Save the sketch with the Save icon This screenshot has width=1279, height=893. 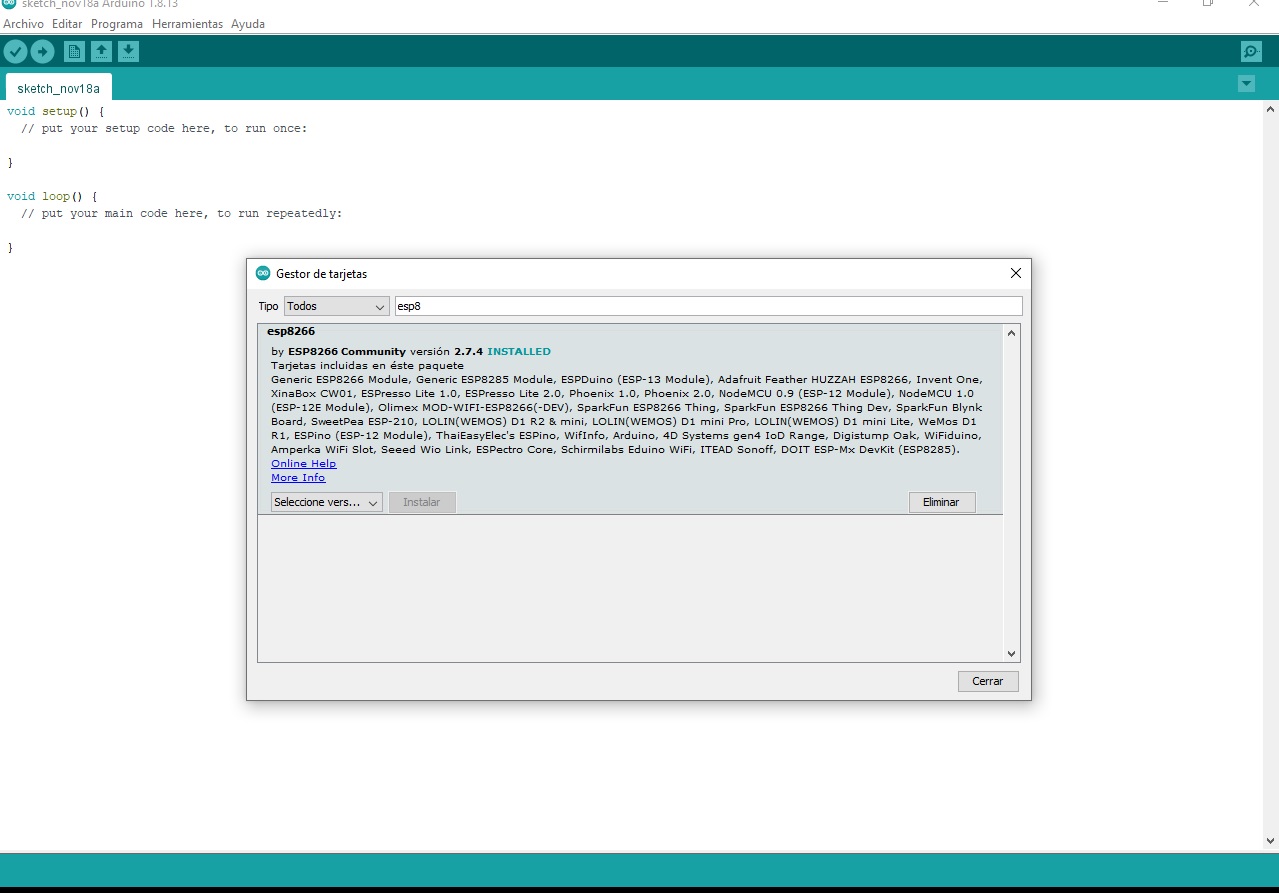pos(128,51)
